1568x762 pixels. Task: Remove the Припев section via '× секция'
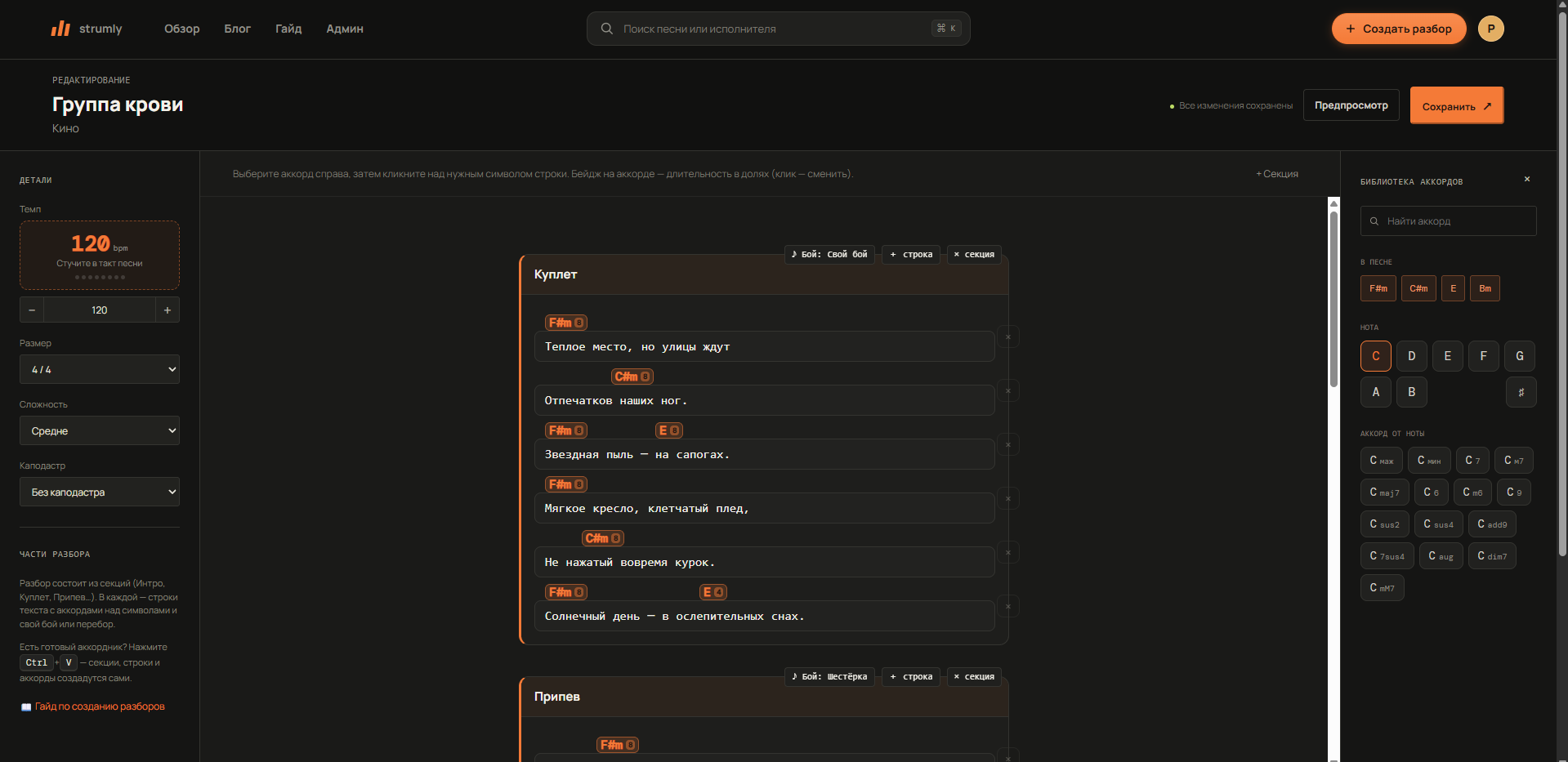(974, 676)
